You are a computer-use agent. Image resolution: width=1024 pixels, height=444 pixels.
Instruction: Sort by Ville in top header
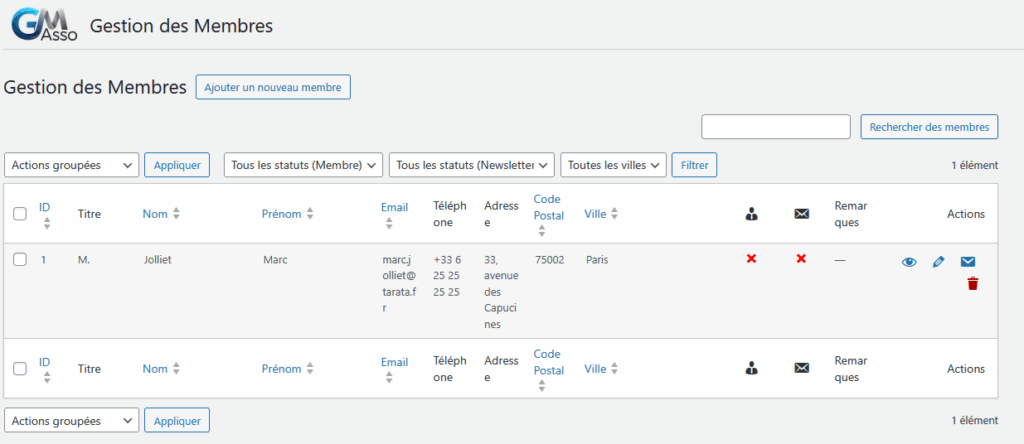click(595, 214)
